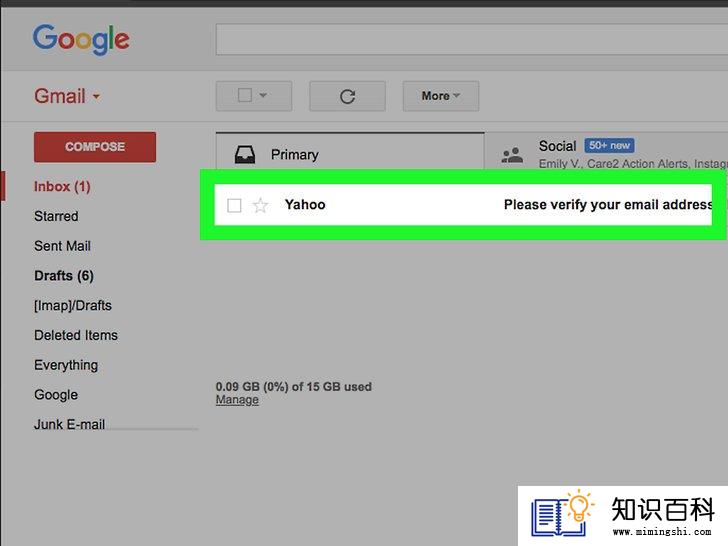Open the Inbox (1) folder
The image size is (728, 546).
[x=62, y=187]
